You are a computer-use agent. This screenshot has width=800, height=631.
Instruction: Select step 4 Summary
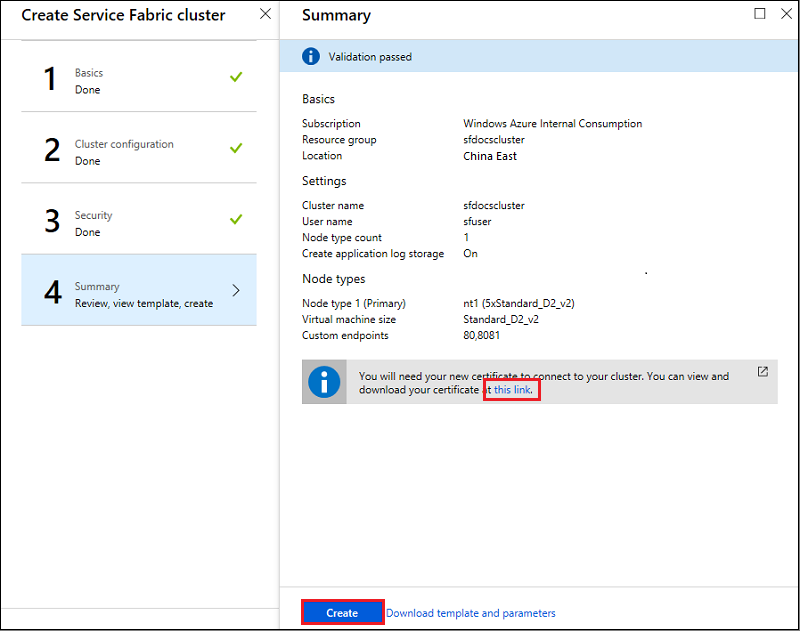tap(139, 290)
